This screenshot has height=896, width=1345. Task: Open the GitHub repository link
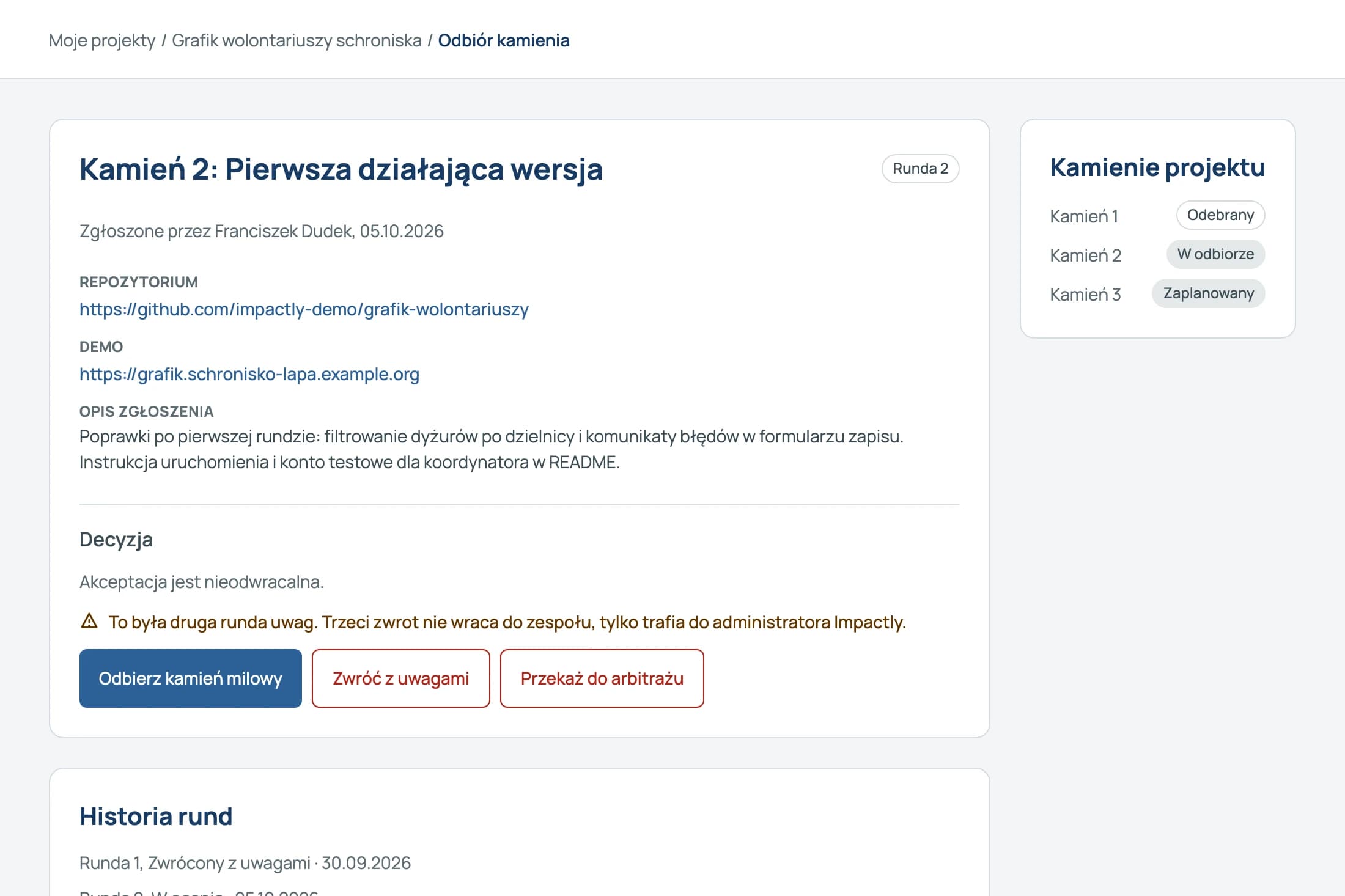click(x=304, y=309)
